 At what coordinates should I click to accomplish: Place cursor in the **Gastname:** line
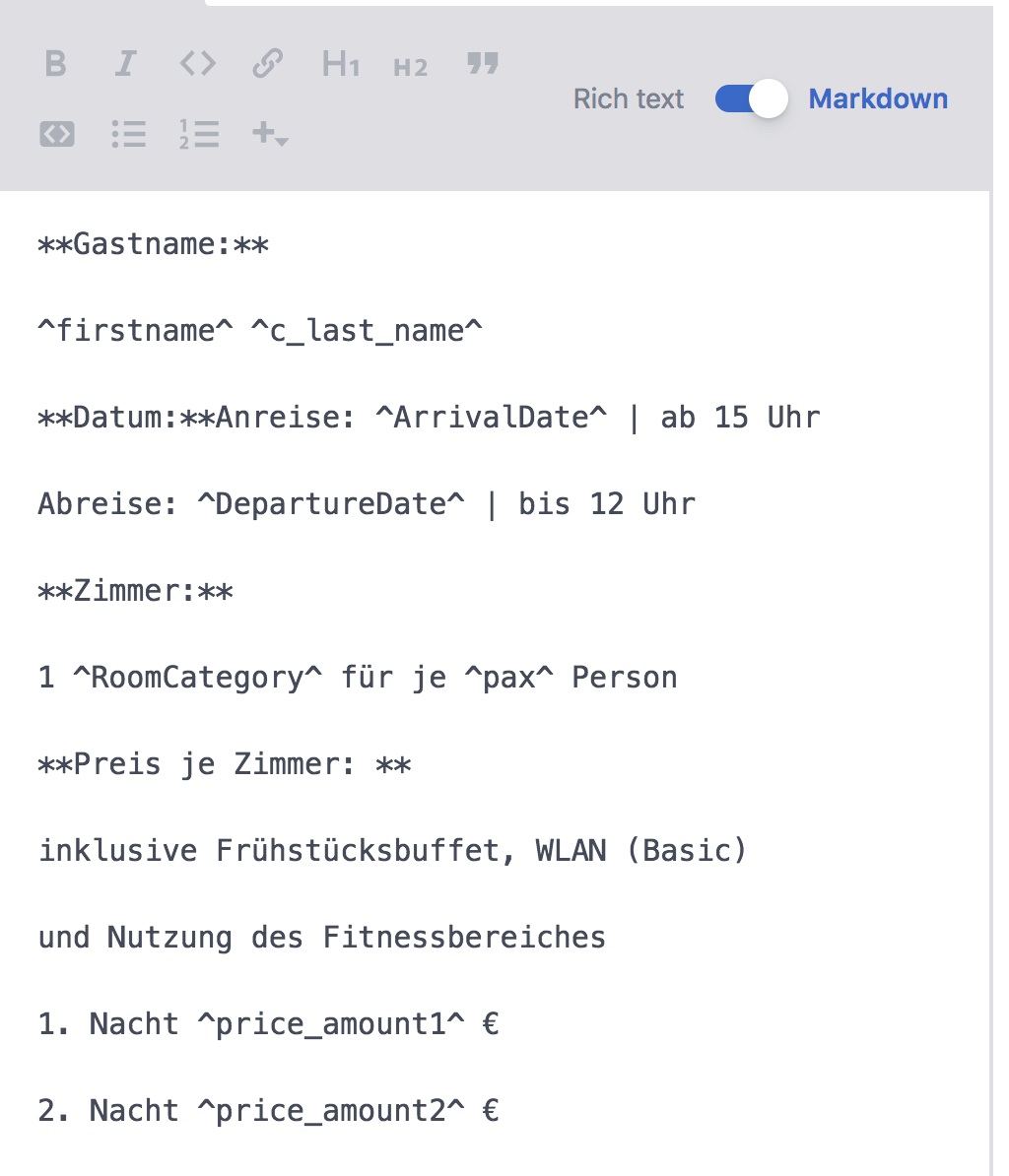[x=153, y=244]
